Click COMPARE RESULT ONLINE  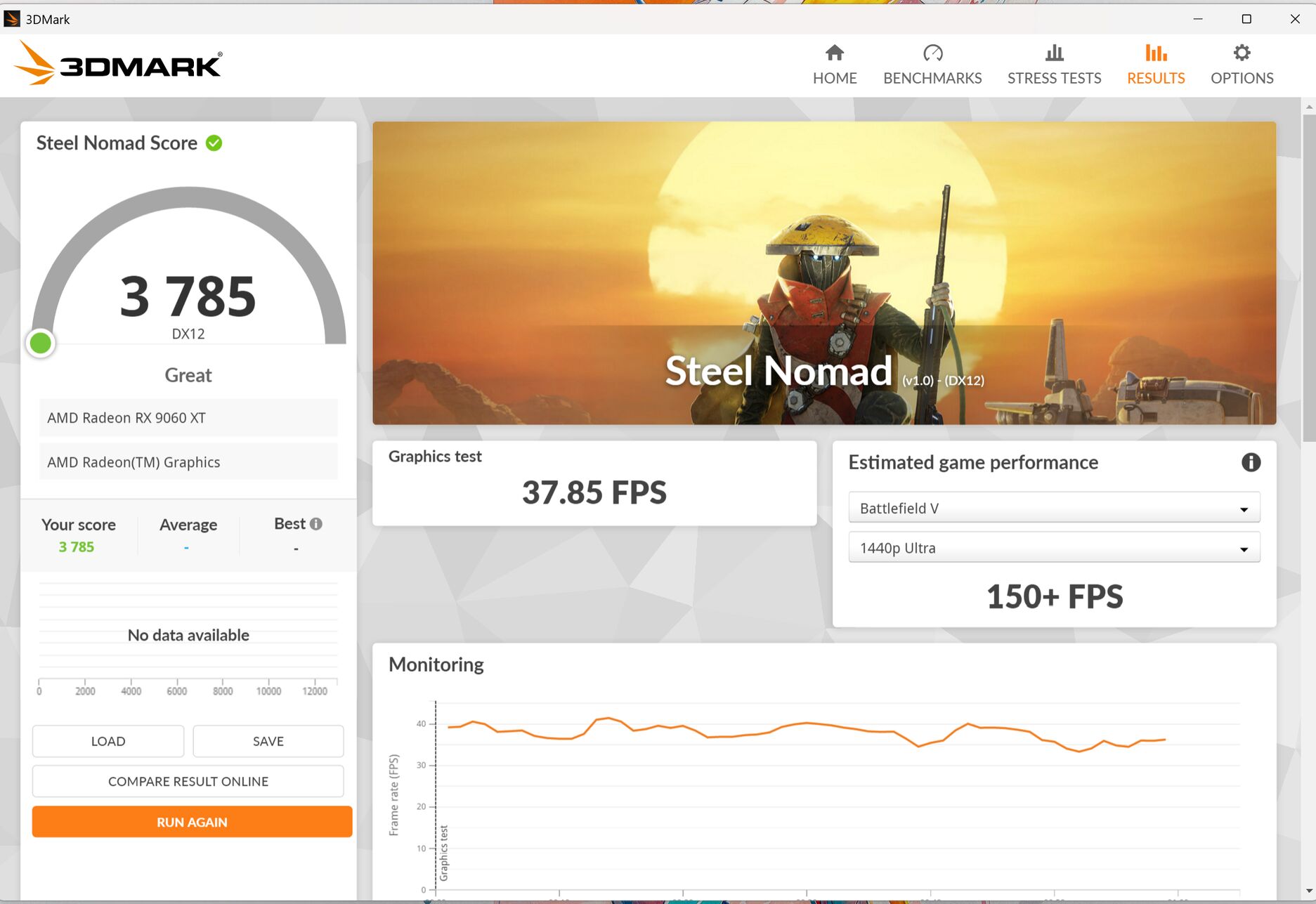tap(188, 781)
